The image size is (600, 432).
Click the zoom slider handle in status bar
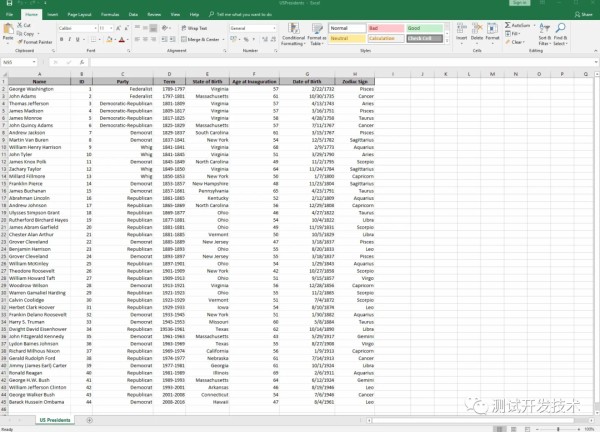click(558, 429)
